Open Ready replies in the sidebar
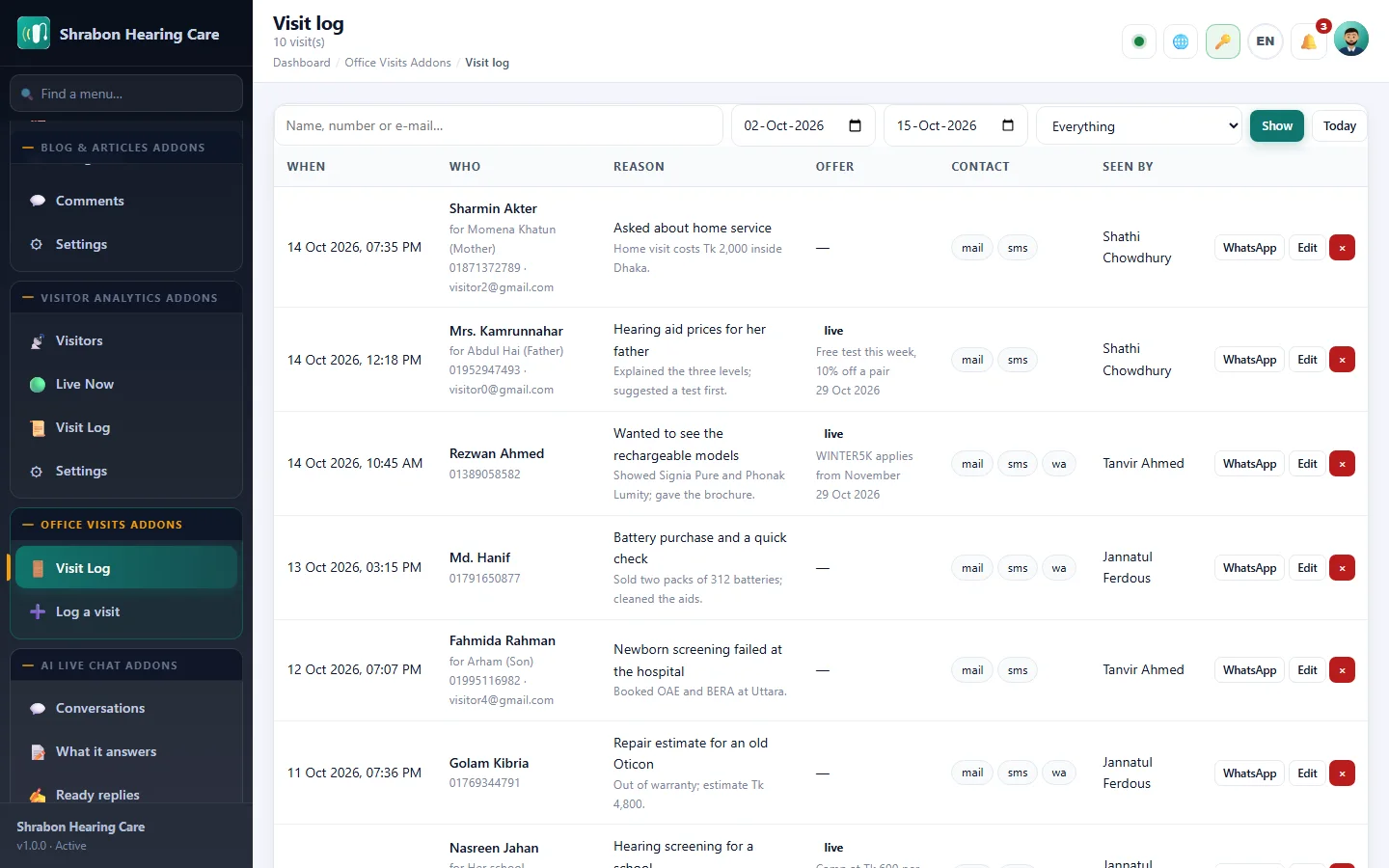This screenshot has height=868, width=1389. 126,796
